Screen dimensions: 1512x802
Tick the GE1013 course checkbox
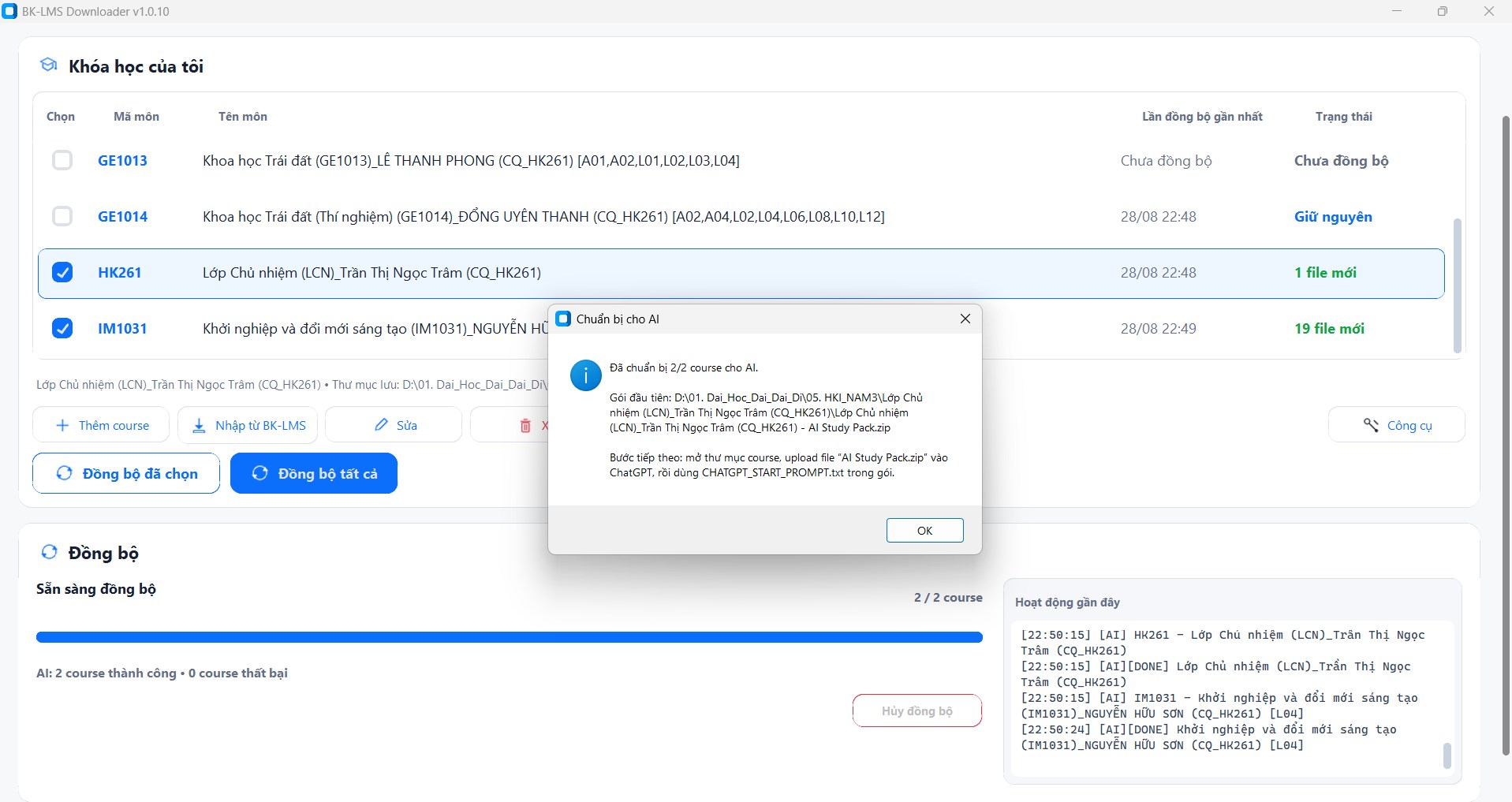tap(62, 161)
